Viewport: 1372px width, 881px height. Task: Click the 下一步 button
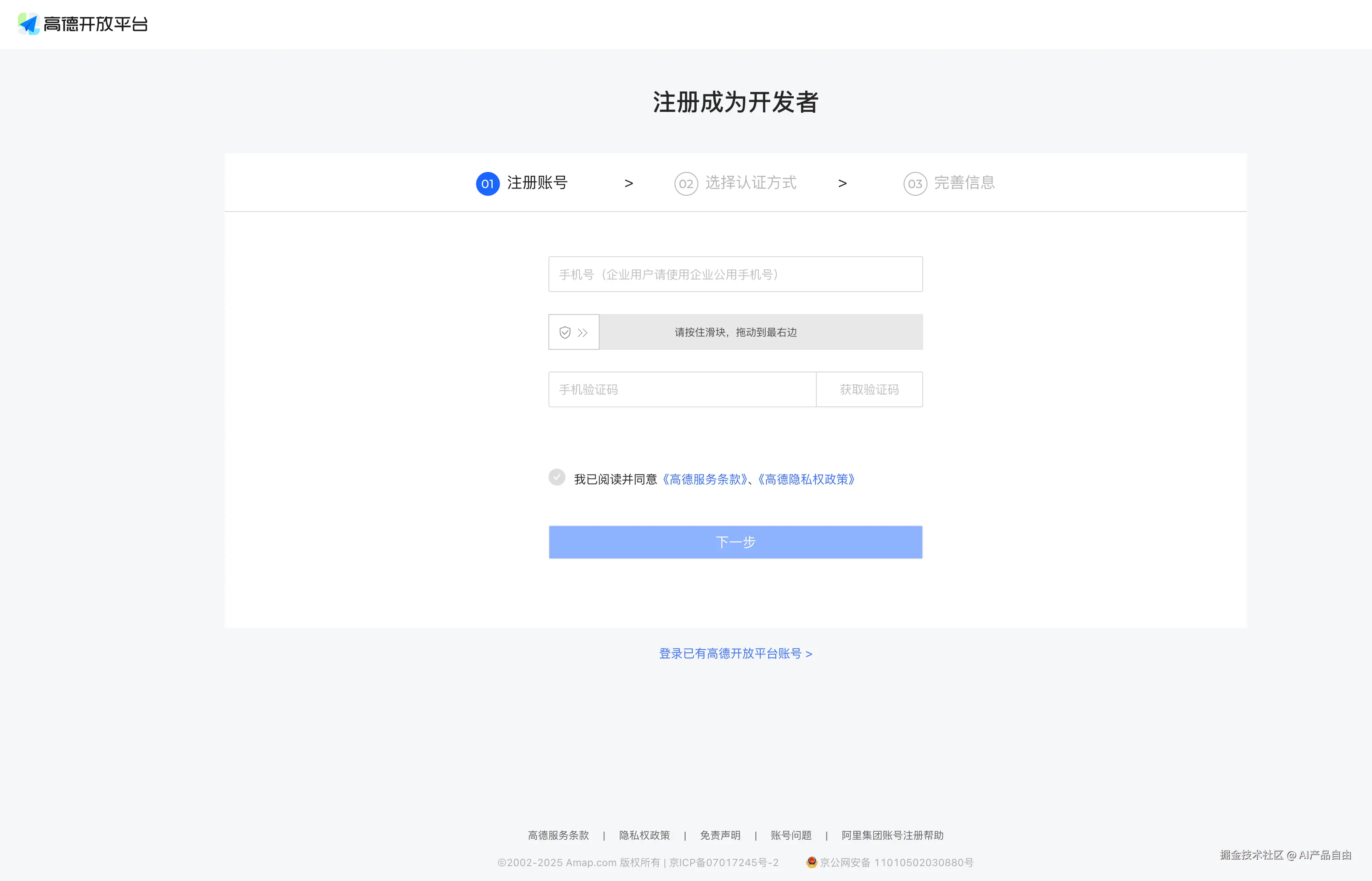click(735, 542)
